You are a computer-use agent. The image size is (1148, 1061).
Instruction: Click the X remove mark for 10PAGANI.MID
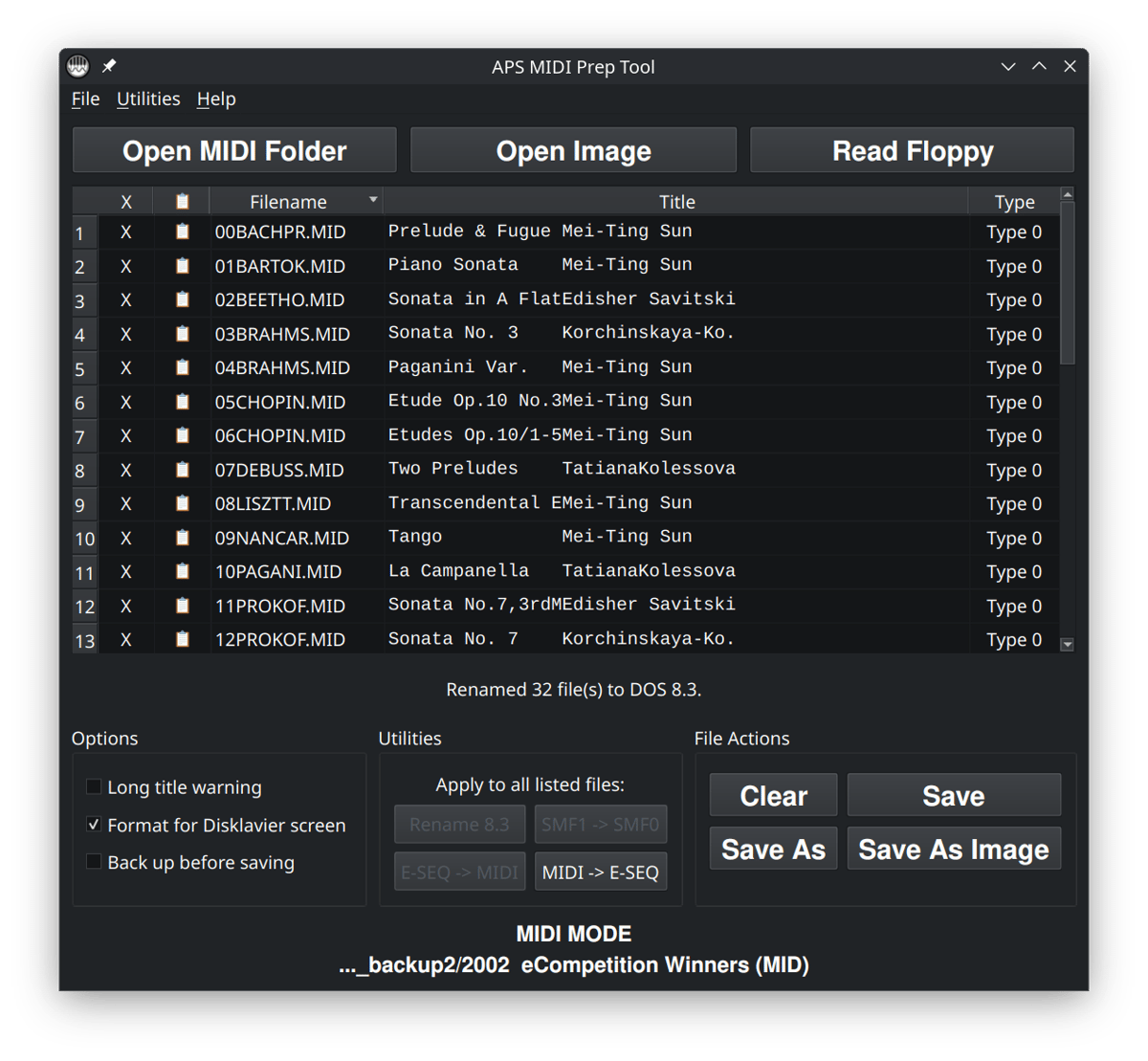click(x=125, y=572)
